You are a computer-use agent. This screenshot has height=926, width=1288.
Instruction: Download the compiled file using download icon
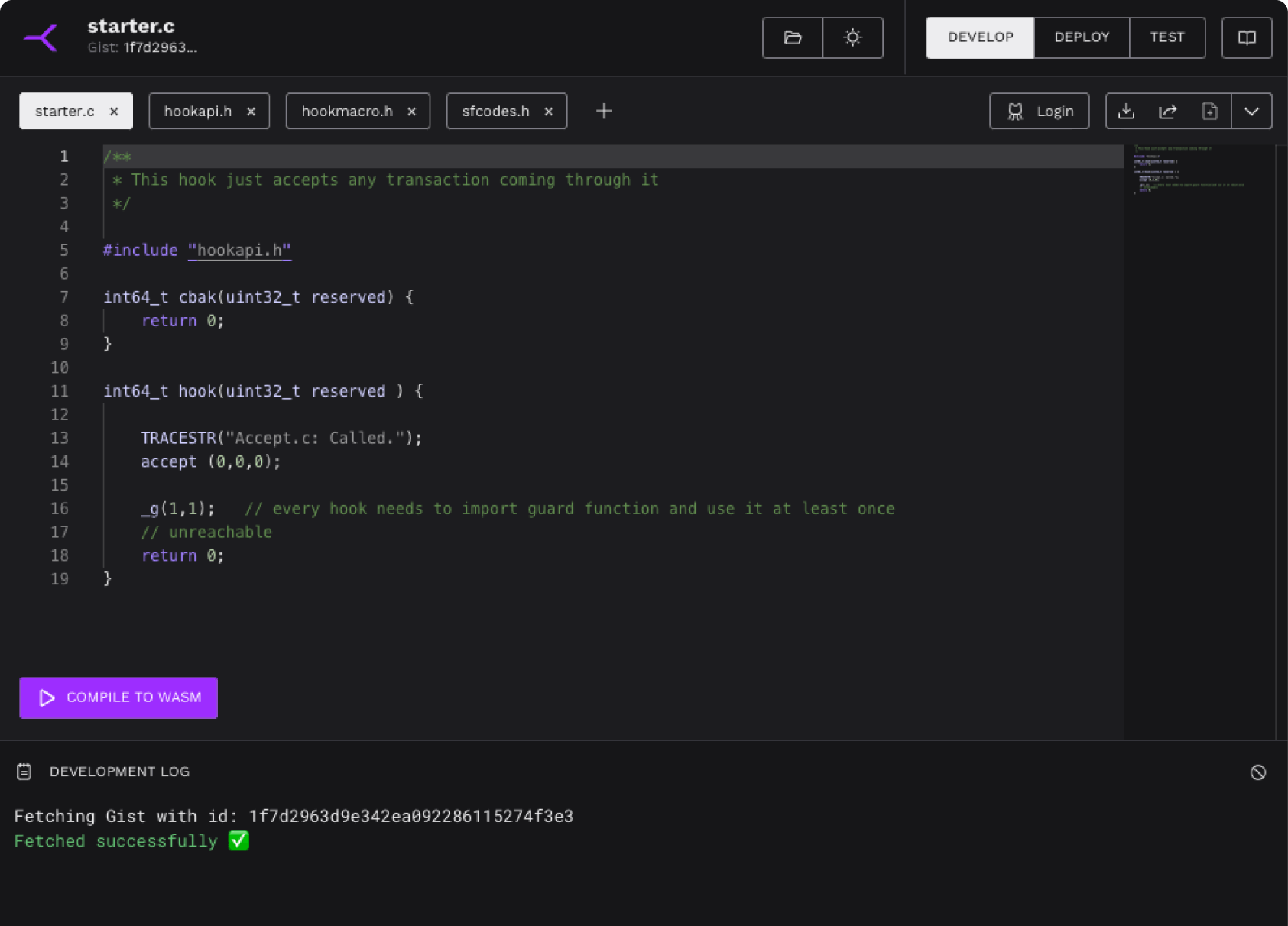(1127, 111)
